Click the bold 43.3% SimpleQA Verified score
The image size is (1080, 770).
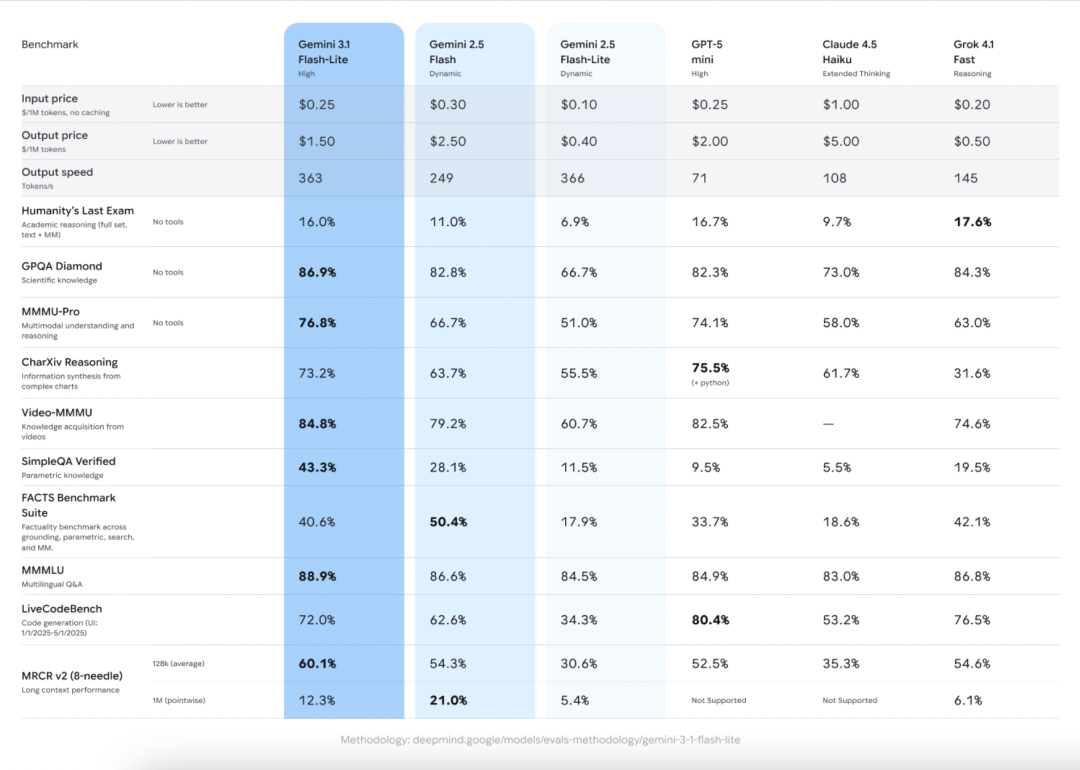click(318, 467)
